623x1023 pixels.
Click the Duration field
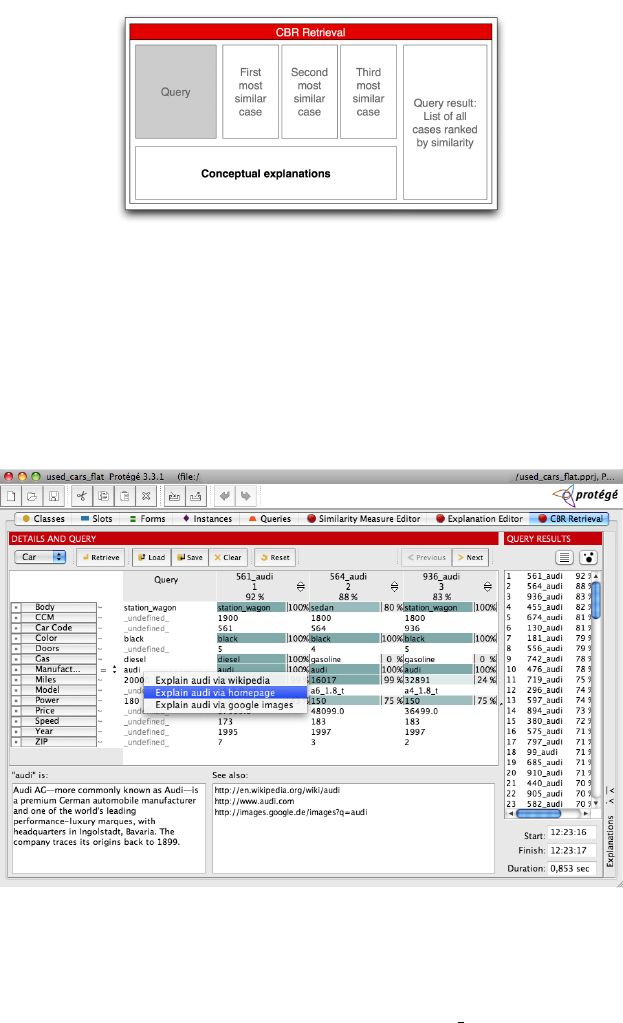click(x=572, y=868)
